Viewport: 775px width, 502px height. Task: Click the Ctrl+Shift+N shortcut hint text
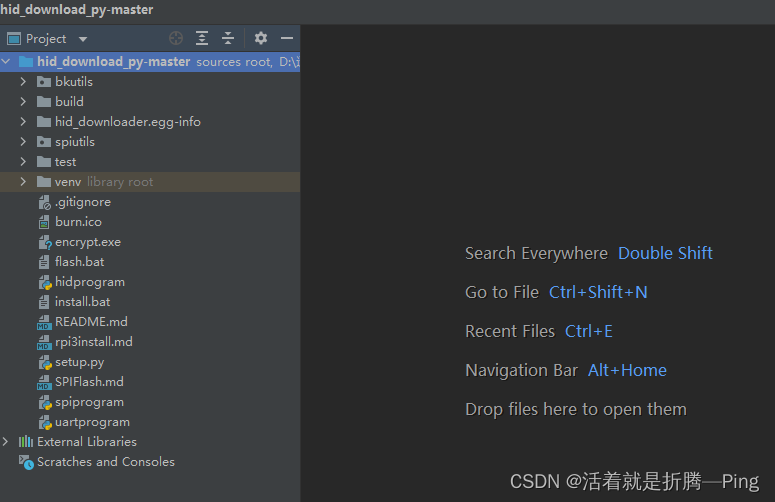point(598,292)
